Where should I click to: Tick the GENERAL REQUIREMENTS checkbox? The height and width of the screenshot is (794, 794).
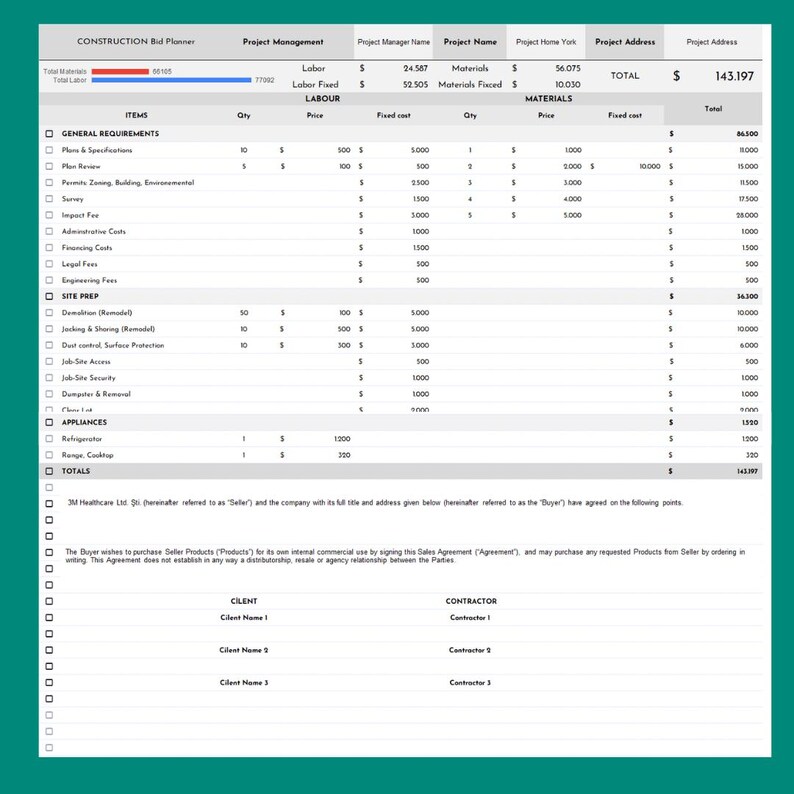tap(49, 134)
